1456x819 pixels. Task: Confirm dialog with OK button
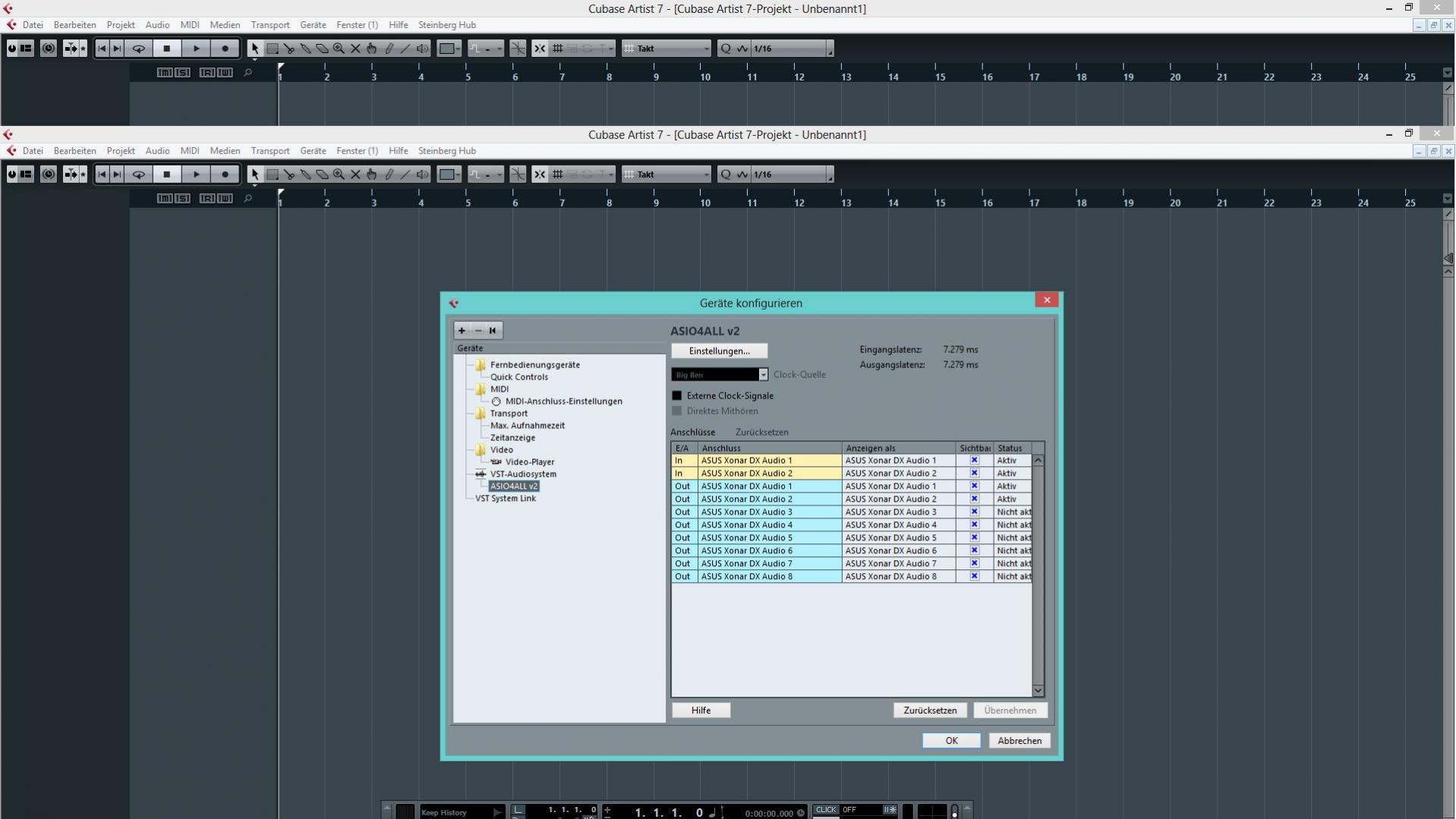(951, 742)
